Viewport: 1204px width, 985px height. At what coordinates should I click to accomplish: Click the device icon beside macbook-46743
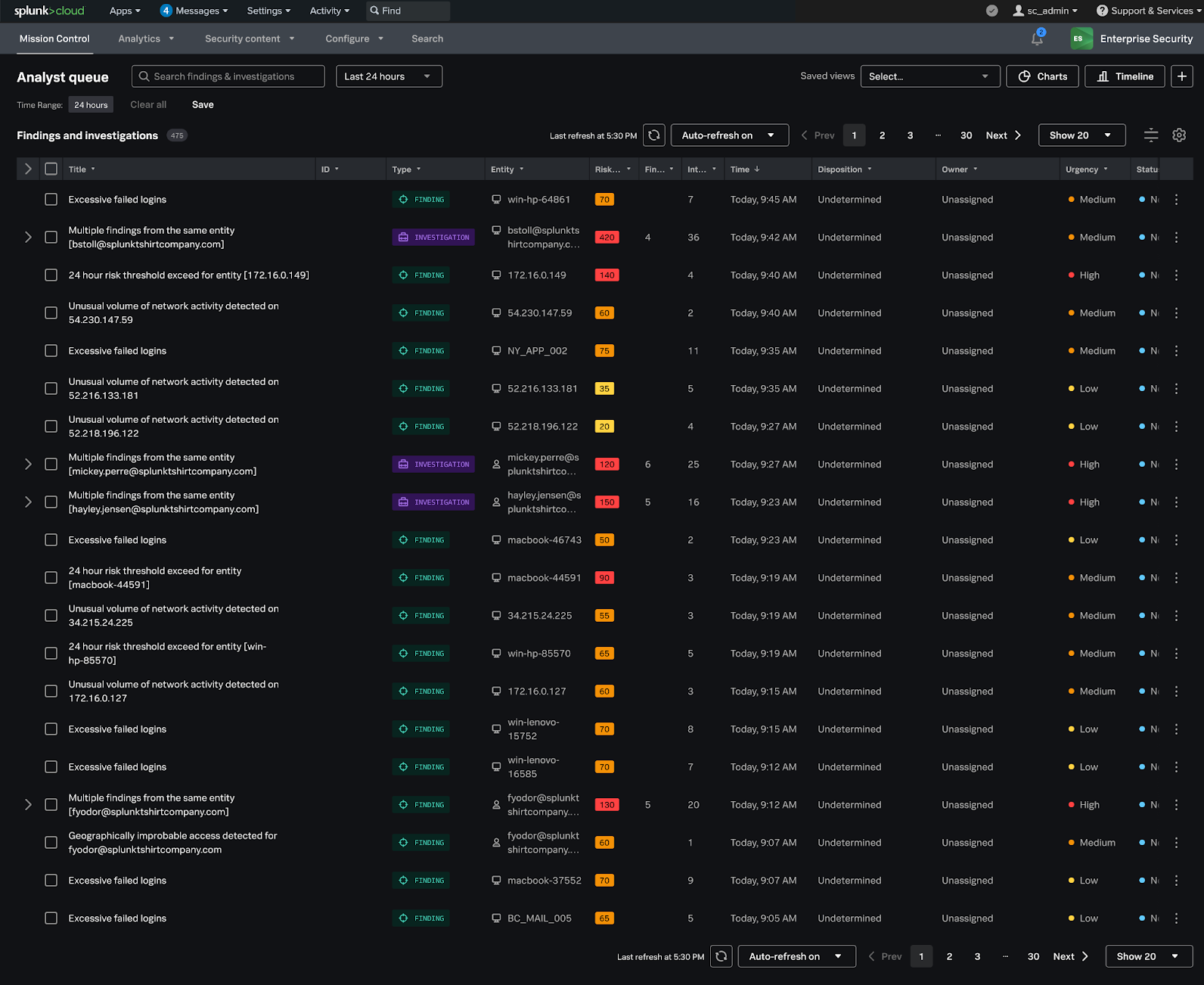(x=496, y=540)
